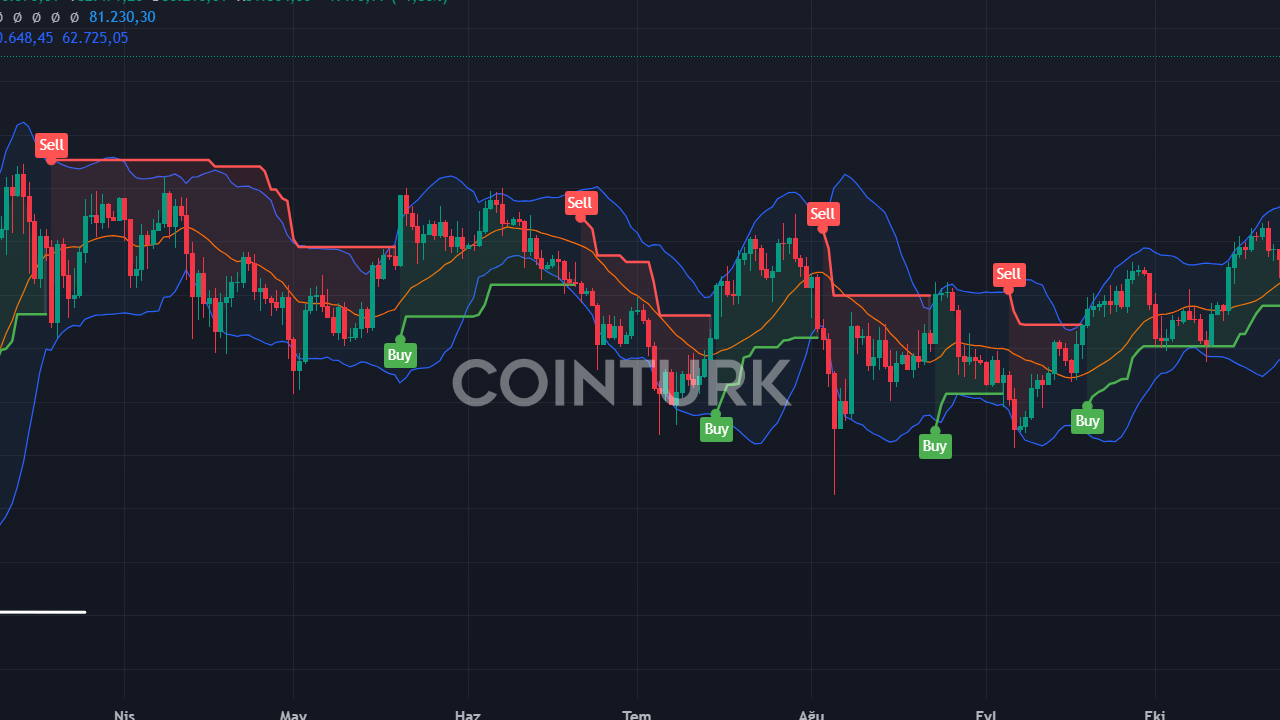This screenshot has width=1280, height=720.
Task: Click the Buy marker between Tem and Ağu
Action: coord(716,429)
